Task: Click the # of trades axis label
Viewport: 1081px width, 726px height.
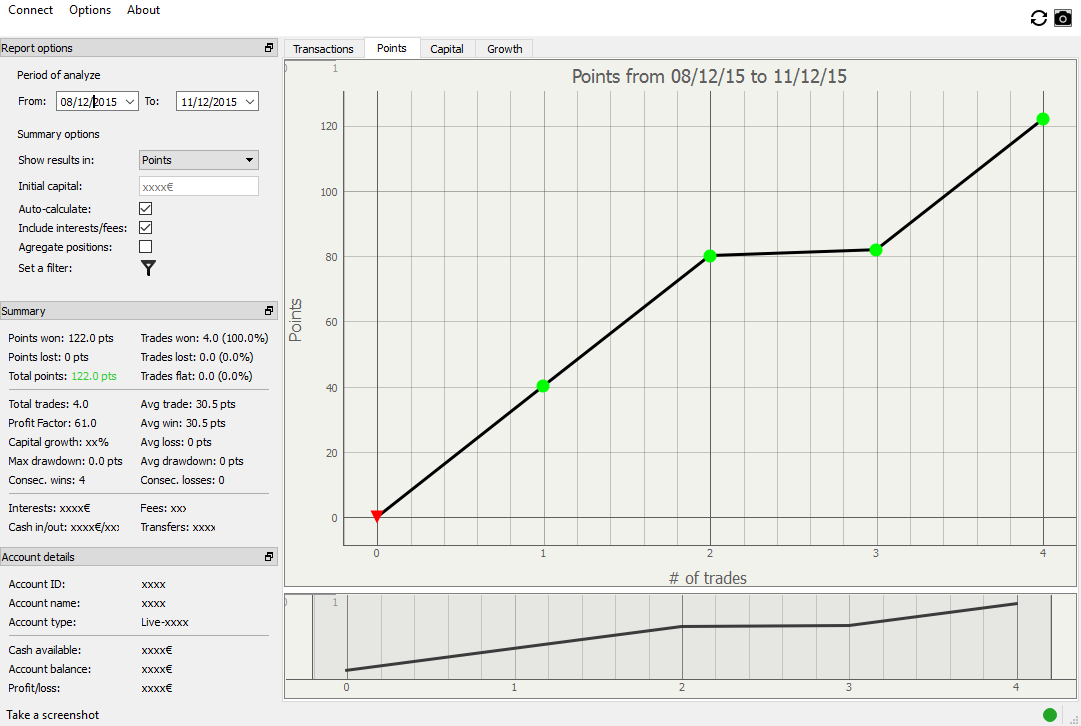Action: coord(708,578)
